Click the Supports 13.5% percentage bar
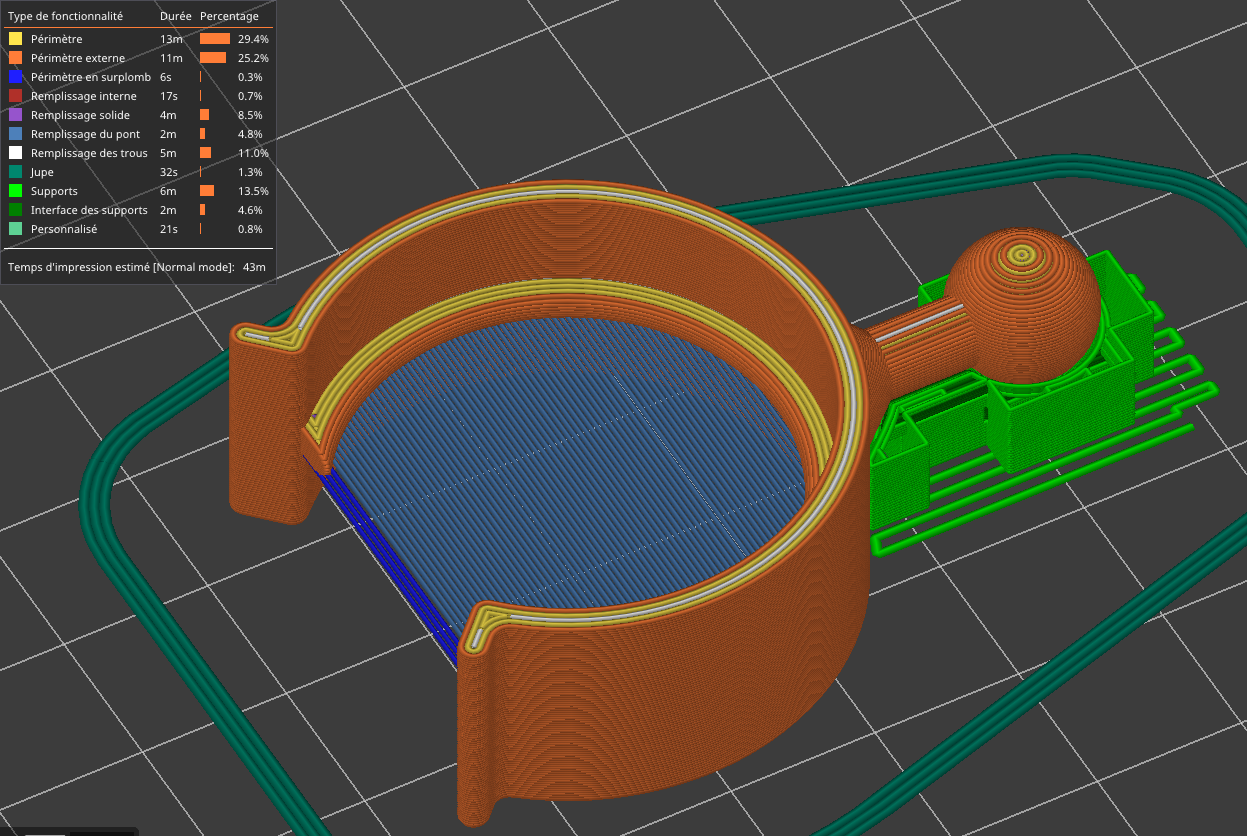This screenshot has width=1247, height=836. [207, 191]
